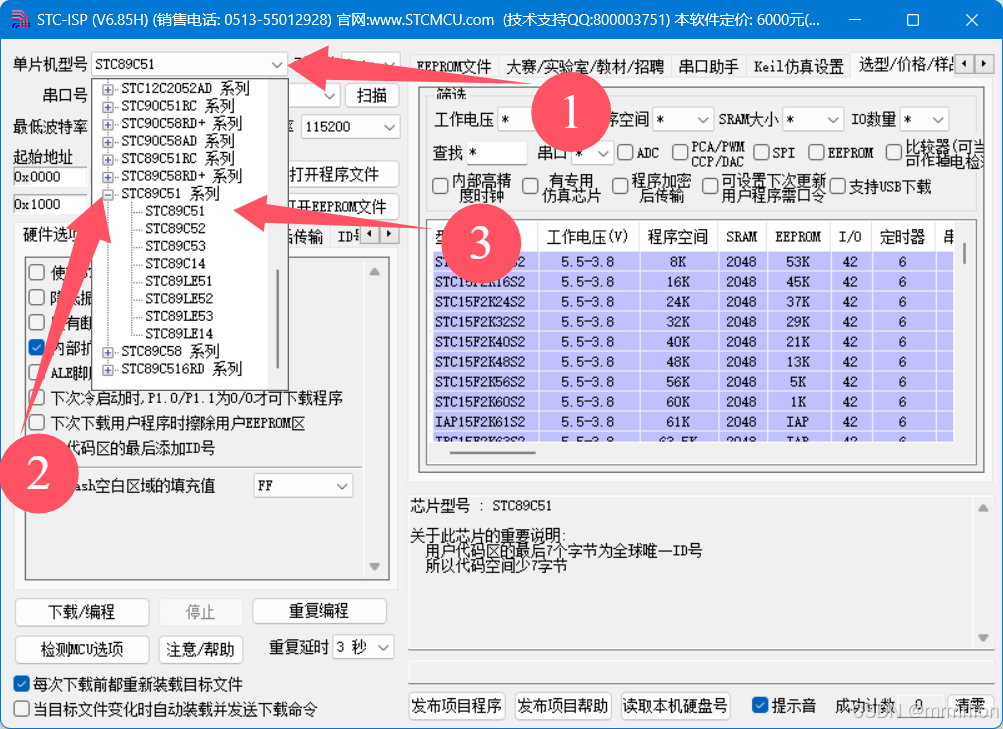Toggle 当目标文件变化时自动装载 checkbox
The width and height of the screenshot is (1003, 729).
click(22, 709)
